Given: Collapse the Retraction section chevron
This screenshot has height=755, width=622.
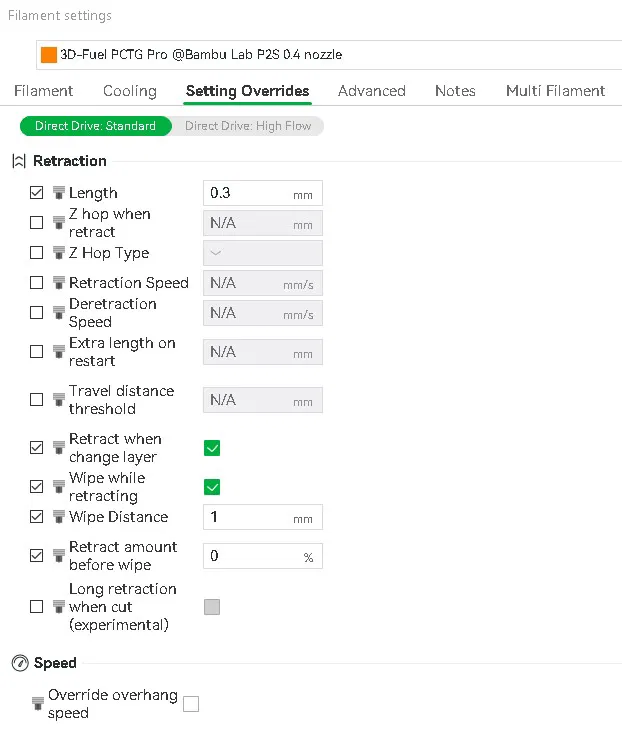Looking at the screenshot, I should coord(19,161).
